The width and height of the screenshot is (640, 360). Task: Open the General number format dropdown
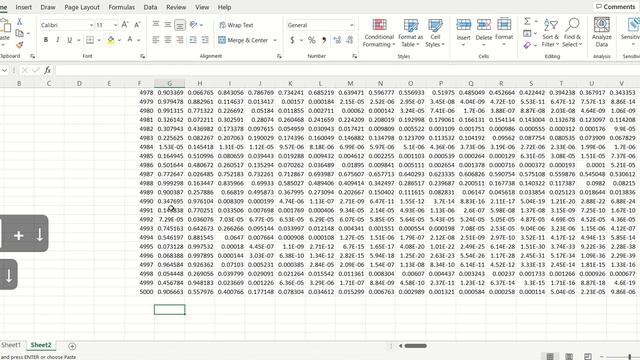click(x=351, y=25)
